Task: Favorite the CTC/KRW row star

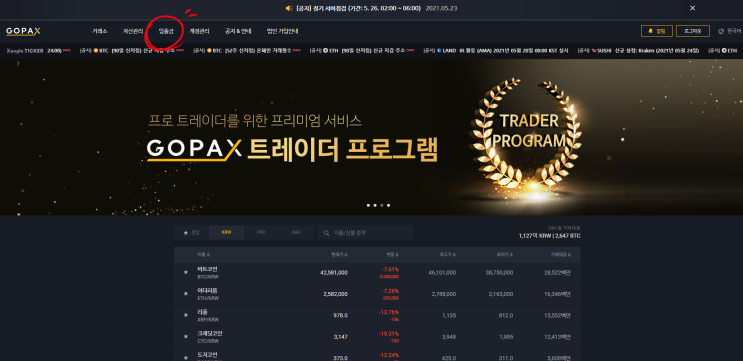Action: (x=186, y=336)
